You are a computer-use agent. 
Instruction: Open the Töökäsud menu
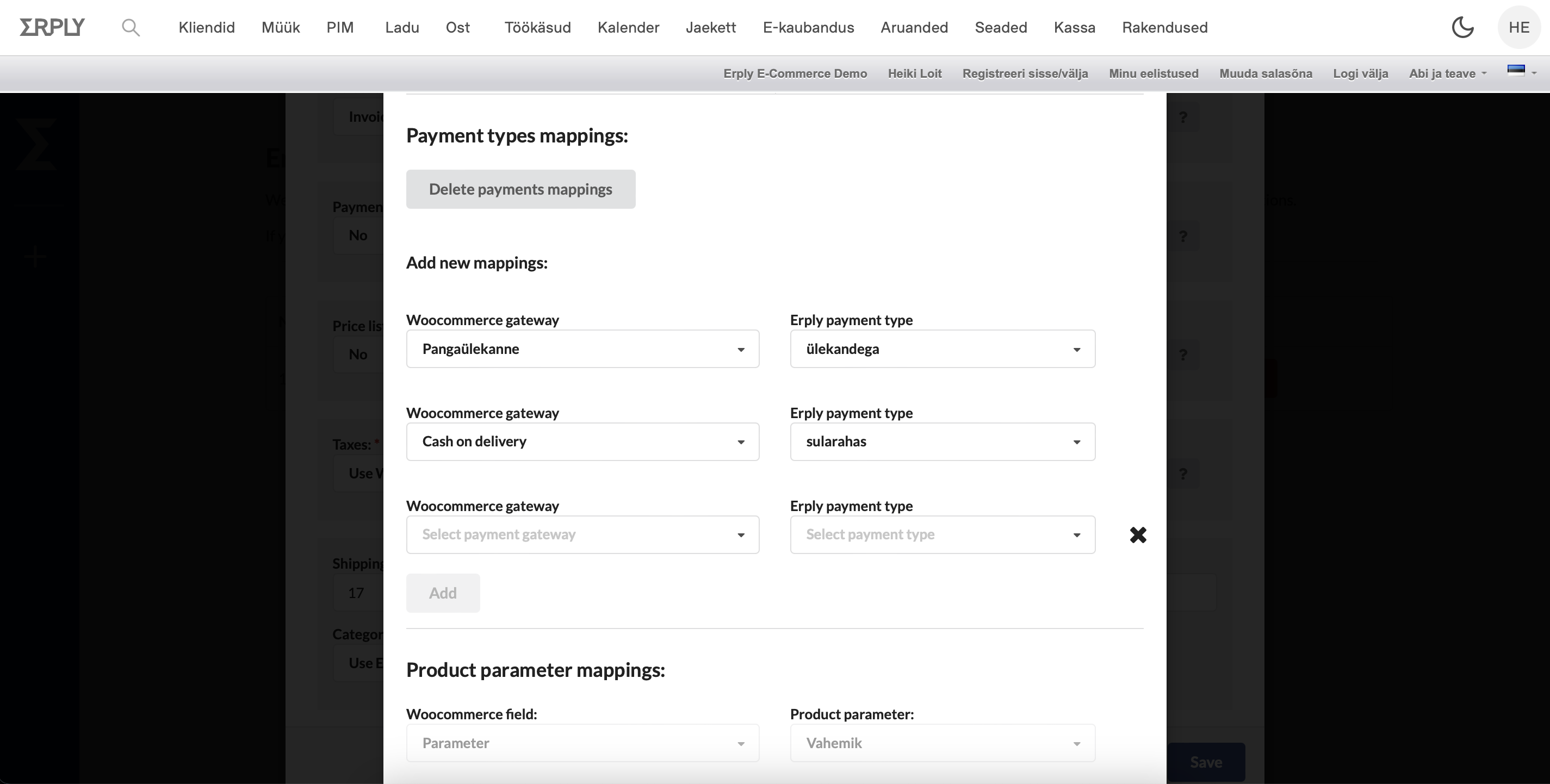537,28
